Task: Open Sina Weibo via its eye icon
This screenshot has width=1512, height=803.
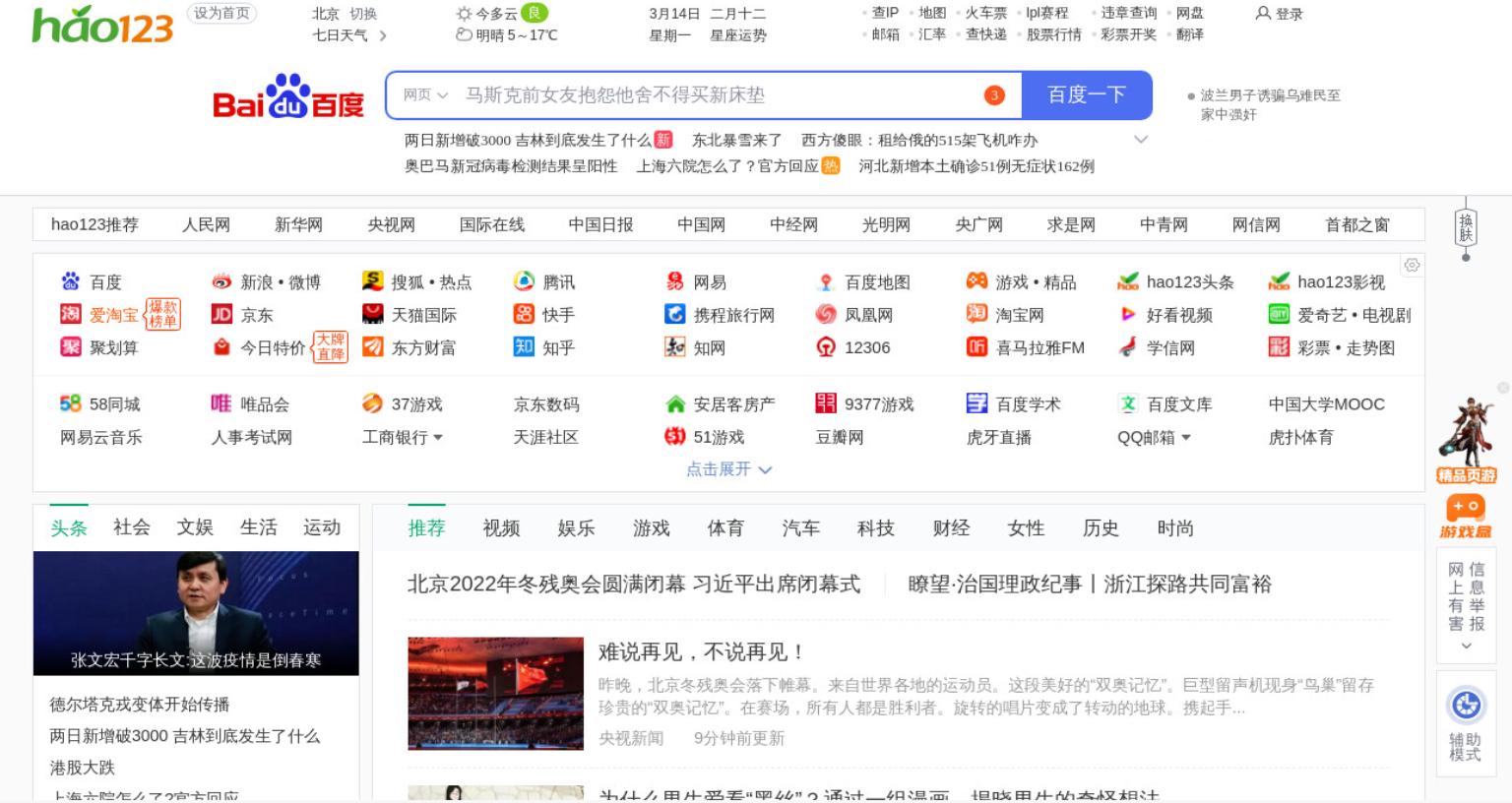Action: point(221,281)
